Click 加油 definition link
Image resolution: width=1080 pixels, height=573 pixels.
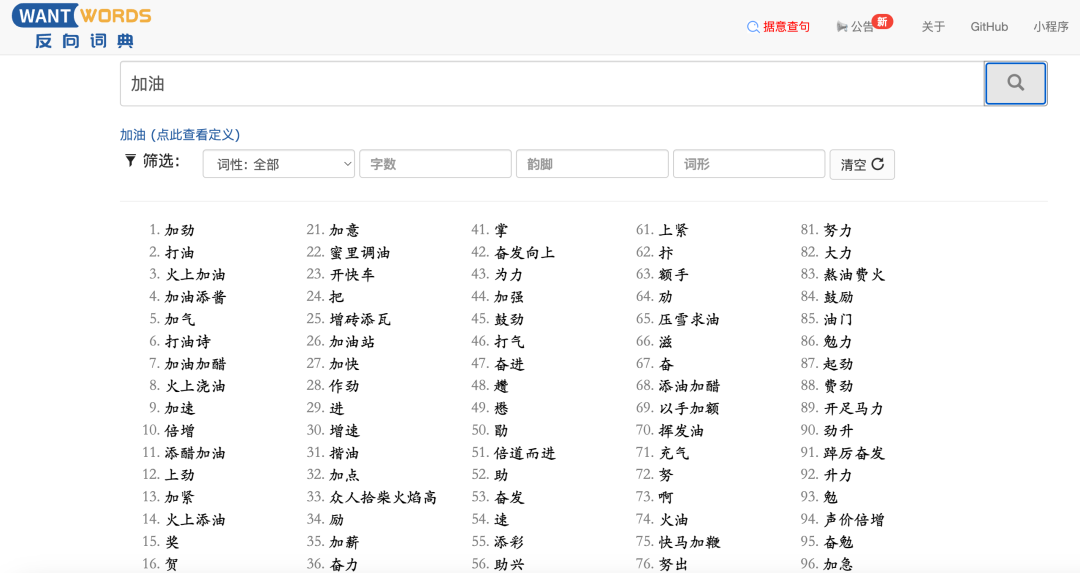180,135
